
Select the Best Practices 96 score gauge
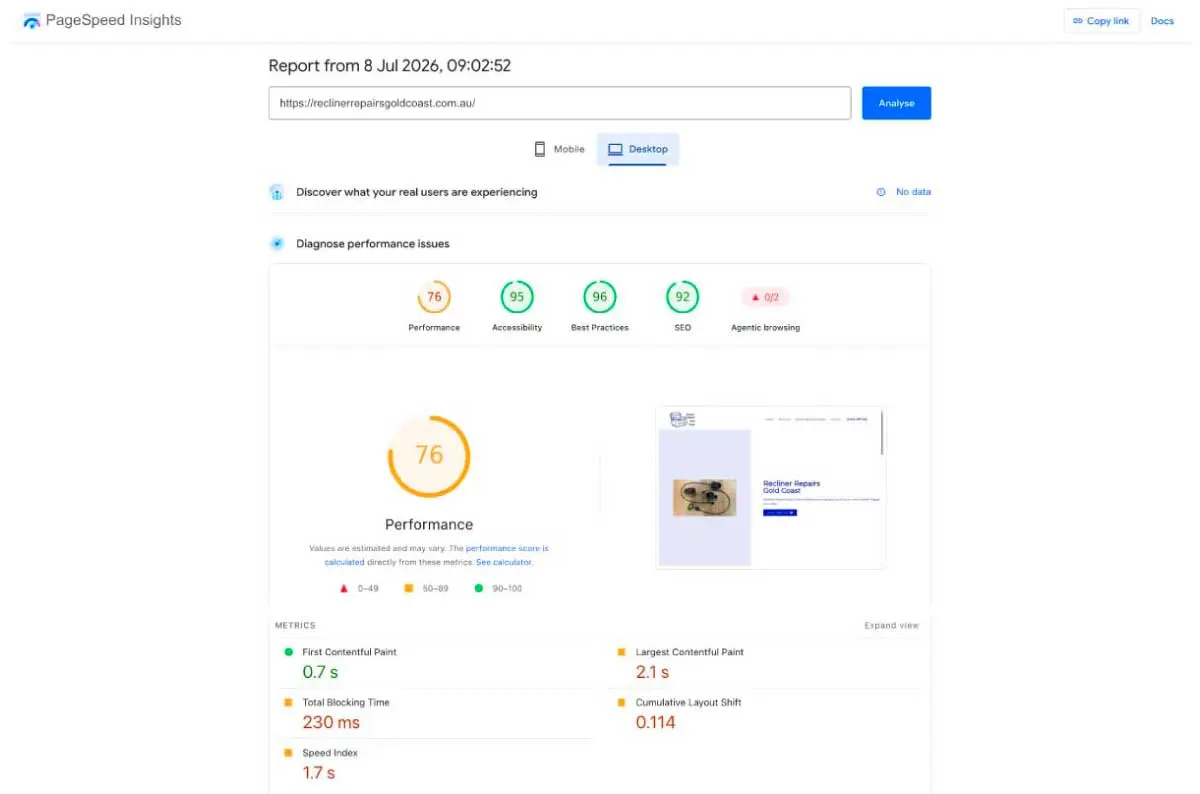[600, 297]
